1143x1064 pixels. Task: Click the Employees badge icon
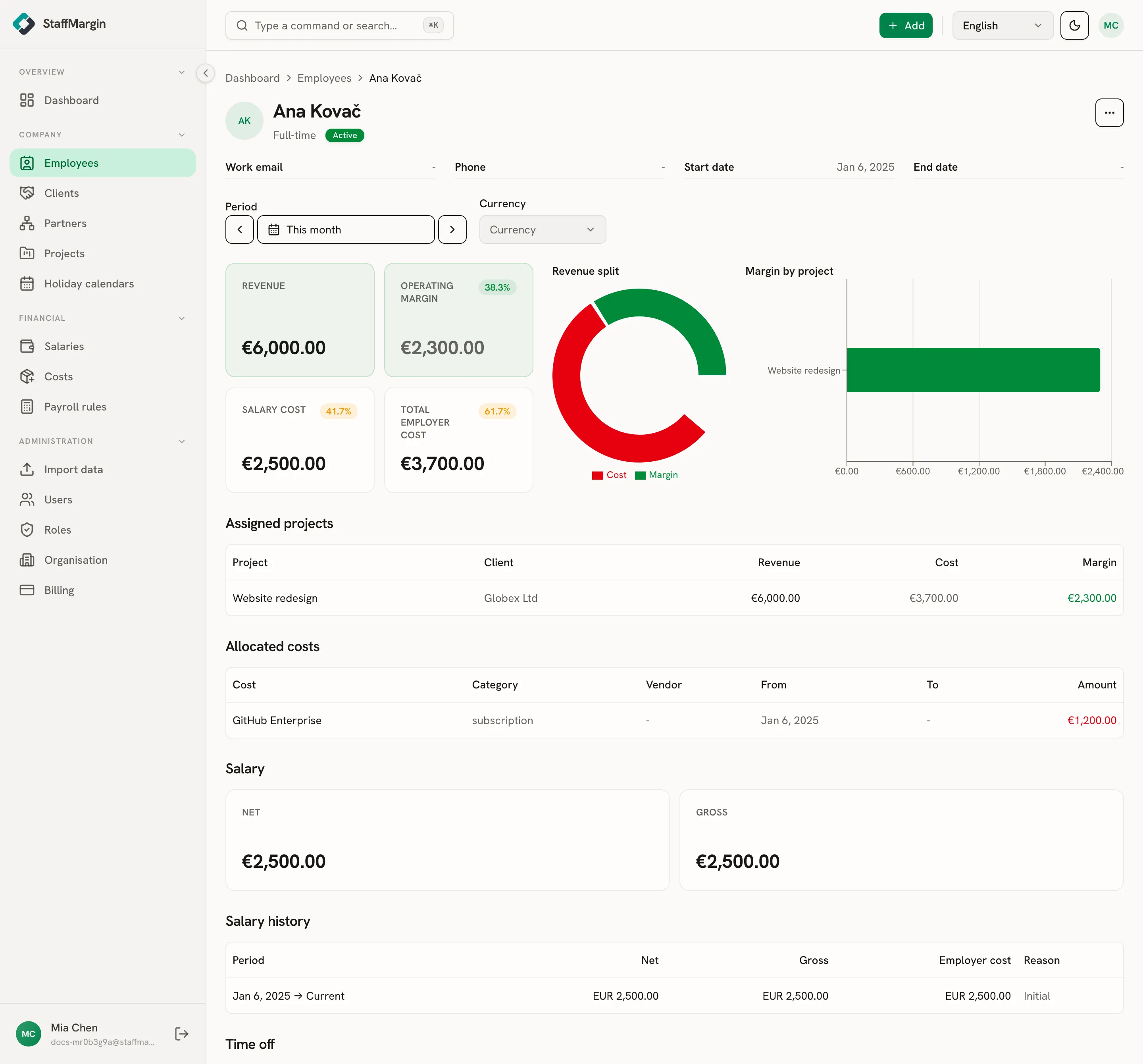pos(27,163)
